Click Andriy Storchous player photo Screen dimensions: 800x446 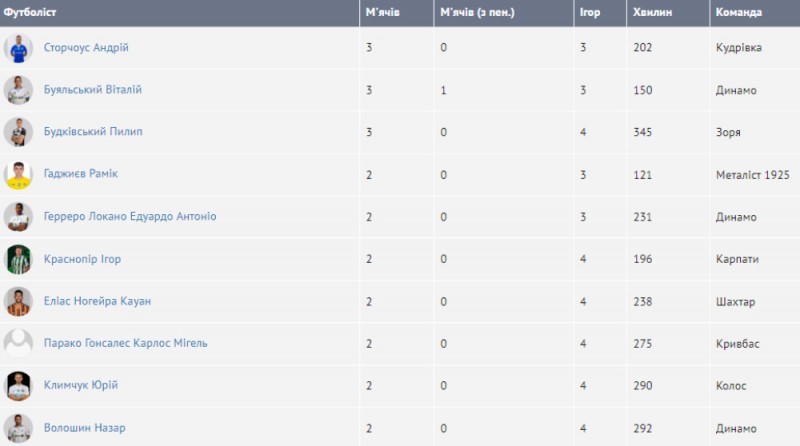(x=18, y=48)
